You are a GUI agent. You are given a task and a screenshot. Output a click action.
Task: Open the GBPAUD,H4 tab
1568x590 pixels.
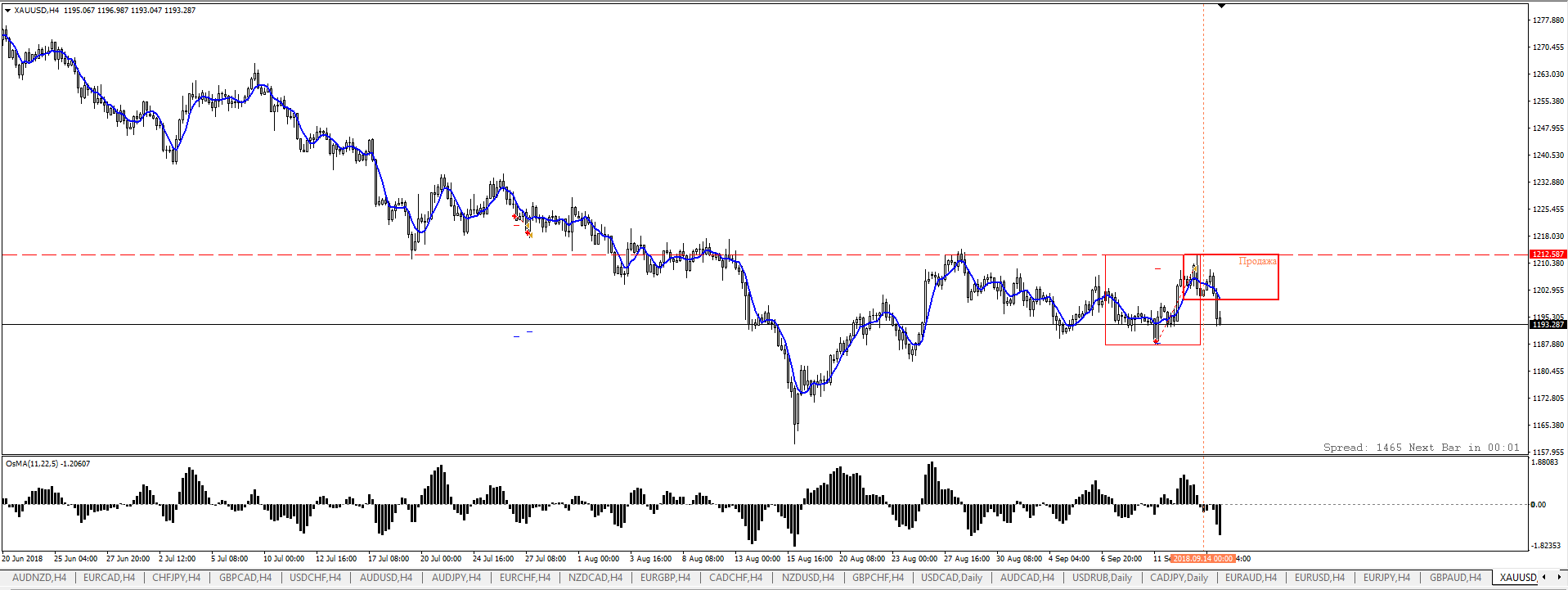1455,578
